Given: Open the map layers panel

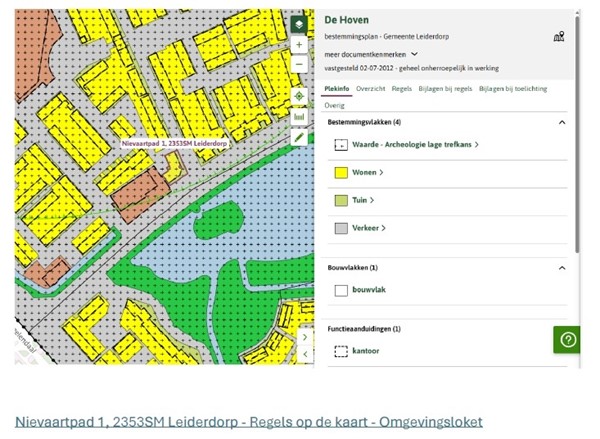Looking at the screenshot, I should [x=299, y=24].
